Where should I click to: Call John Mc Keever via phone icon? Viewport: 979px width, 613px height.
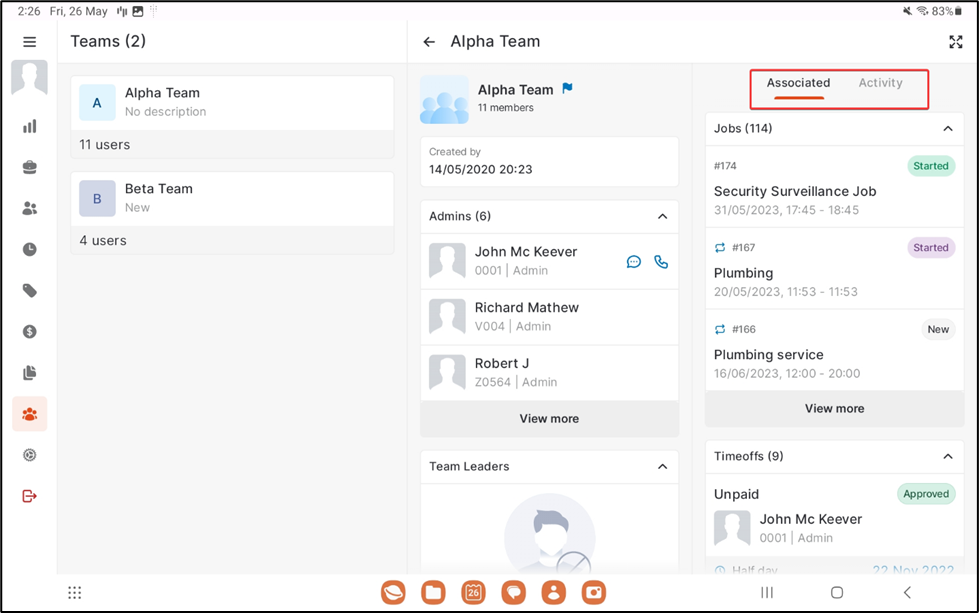click(x=661, y=262)
